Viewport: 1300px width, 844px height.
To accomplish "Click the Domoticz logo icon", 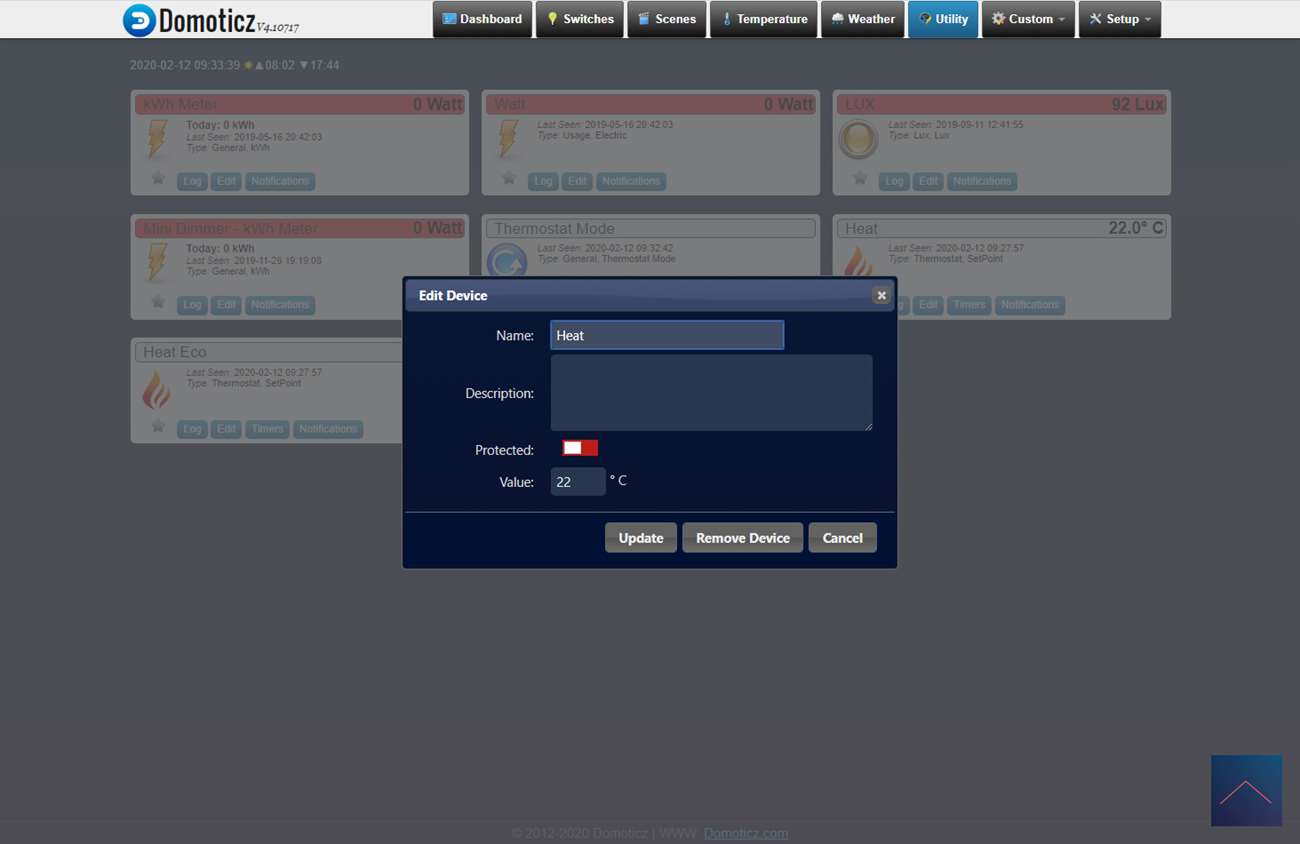I will 139,20.
